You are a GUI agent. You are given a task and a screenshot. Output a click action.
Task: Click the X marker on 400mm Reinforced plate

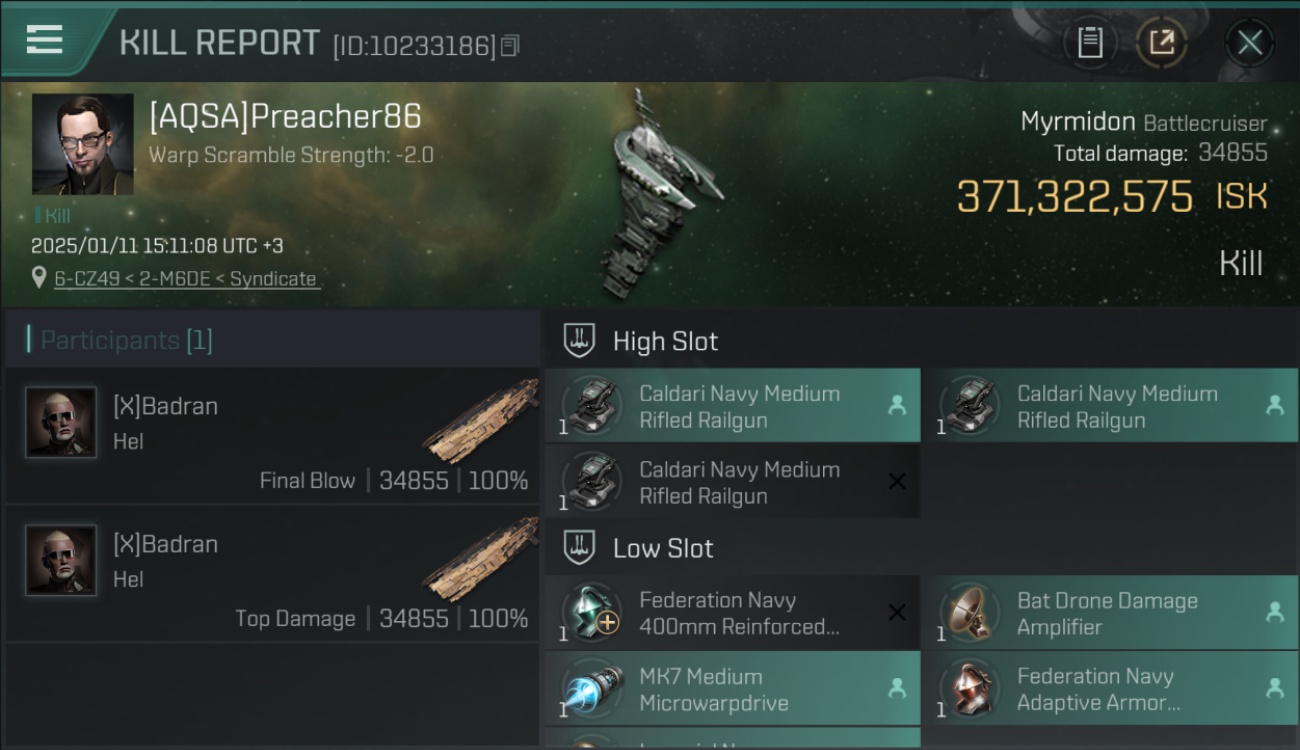[897, 613]
